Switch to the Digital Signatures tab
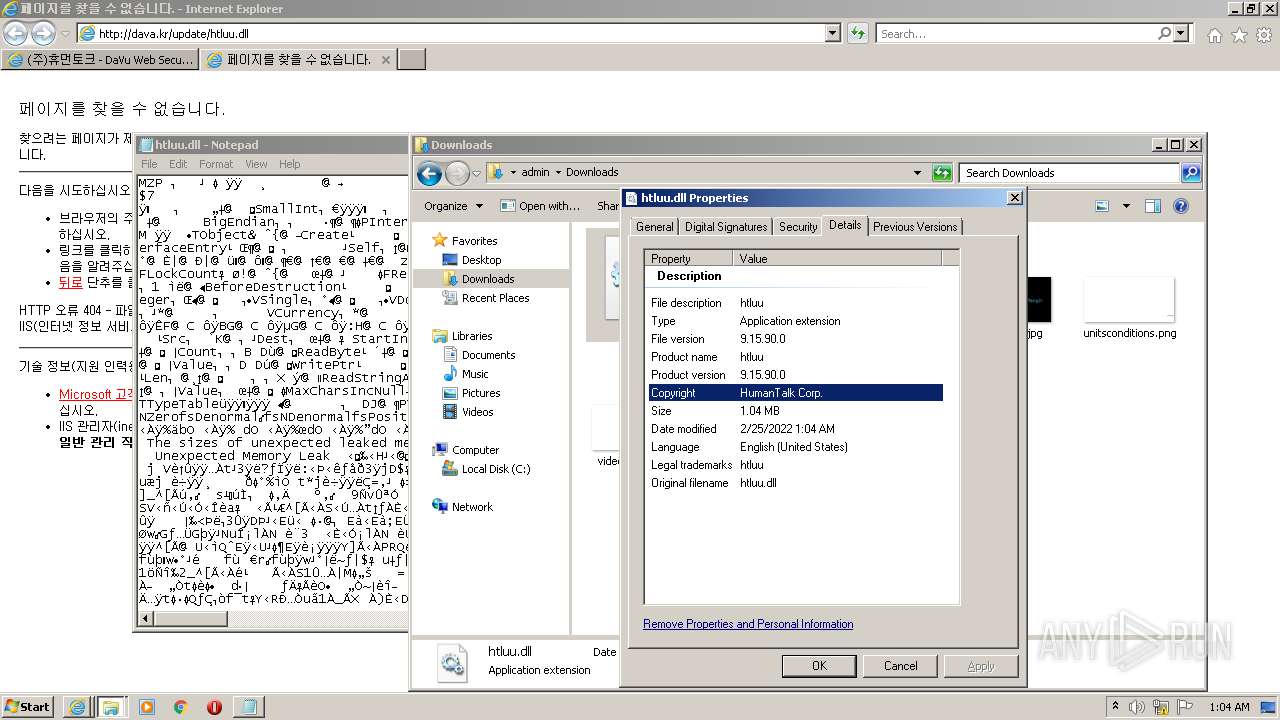The height and width of the screenshot is (720, 1280). click(x=726, y=227)
